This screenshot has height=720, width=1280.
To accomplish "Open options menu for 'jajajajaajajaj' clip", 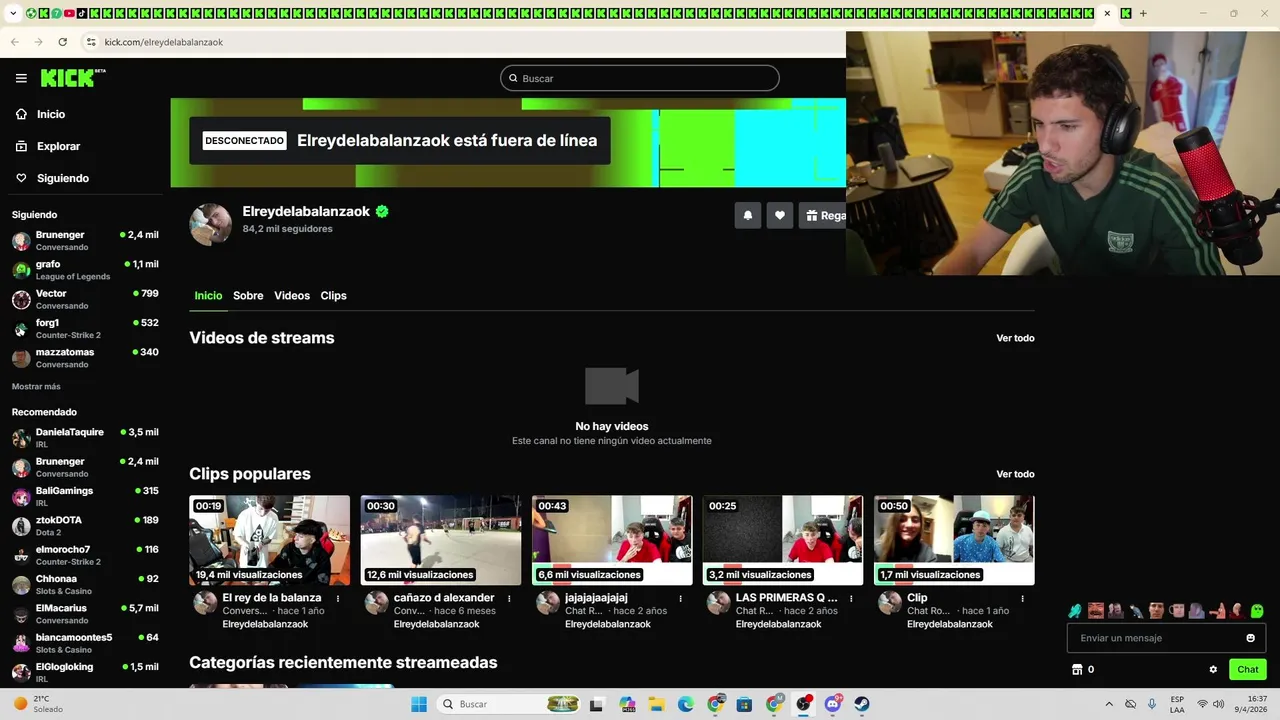I will [680, 599].
